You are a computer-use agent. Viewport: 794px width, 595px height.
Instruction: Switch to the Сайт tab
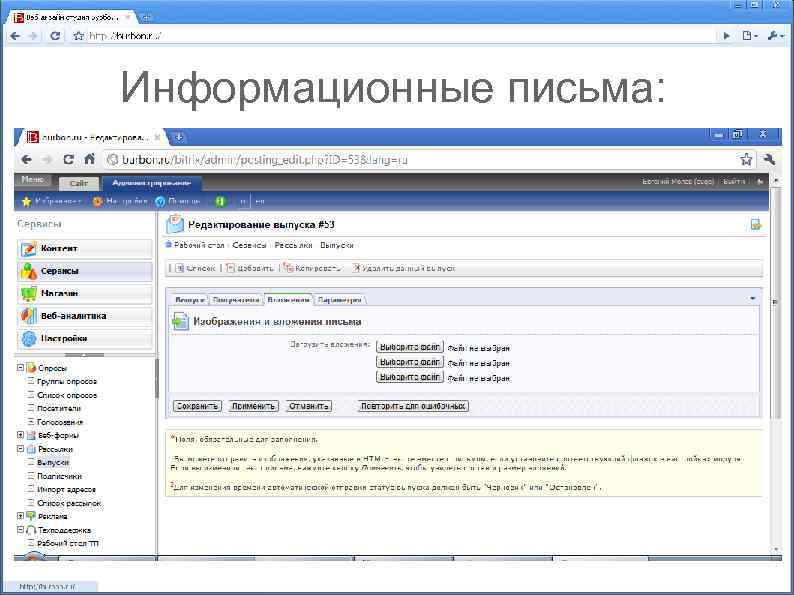(x=79, y=183)
